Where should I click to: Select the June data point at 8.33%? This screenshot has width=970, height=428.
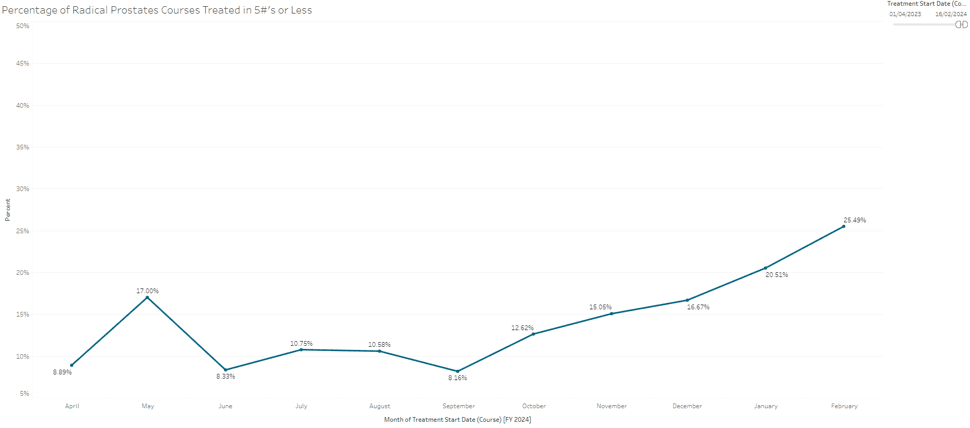click(225, 370)
